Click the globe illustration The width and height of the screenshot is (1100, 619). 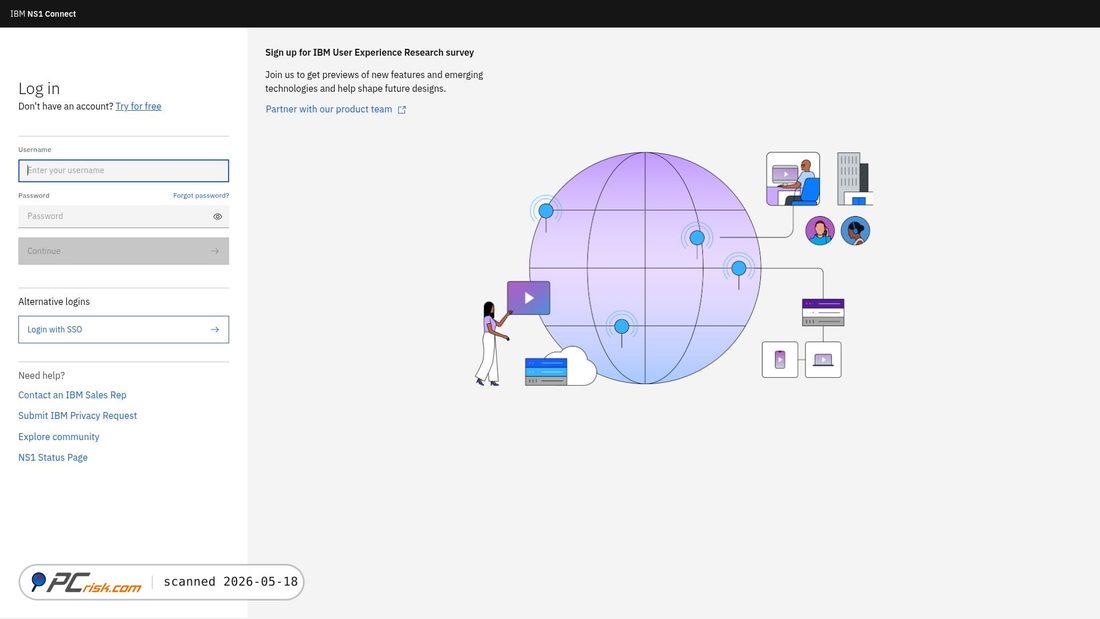point(645,268)
